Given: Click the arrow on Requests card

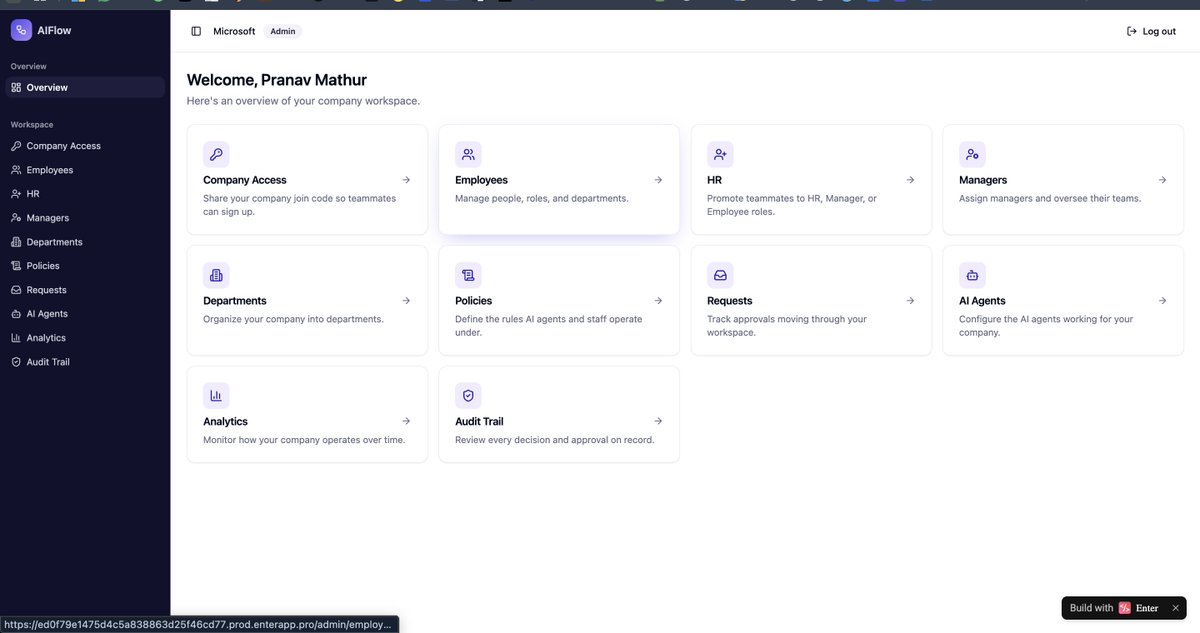Looking at the screenshot, I should tap(910, 300).
